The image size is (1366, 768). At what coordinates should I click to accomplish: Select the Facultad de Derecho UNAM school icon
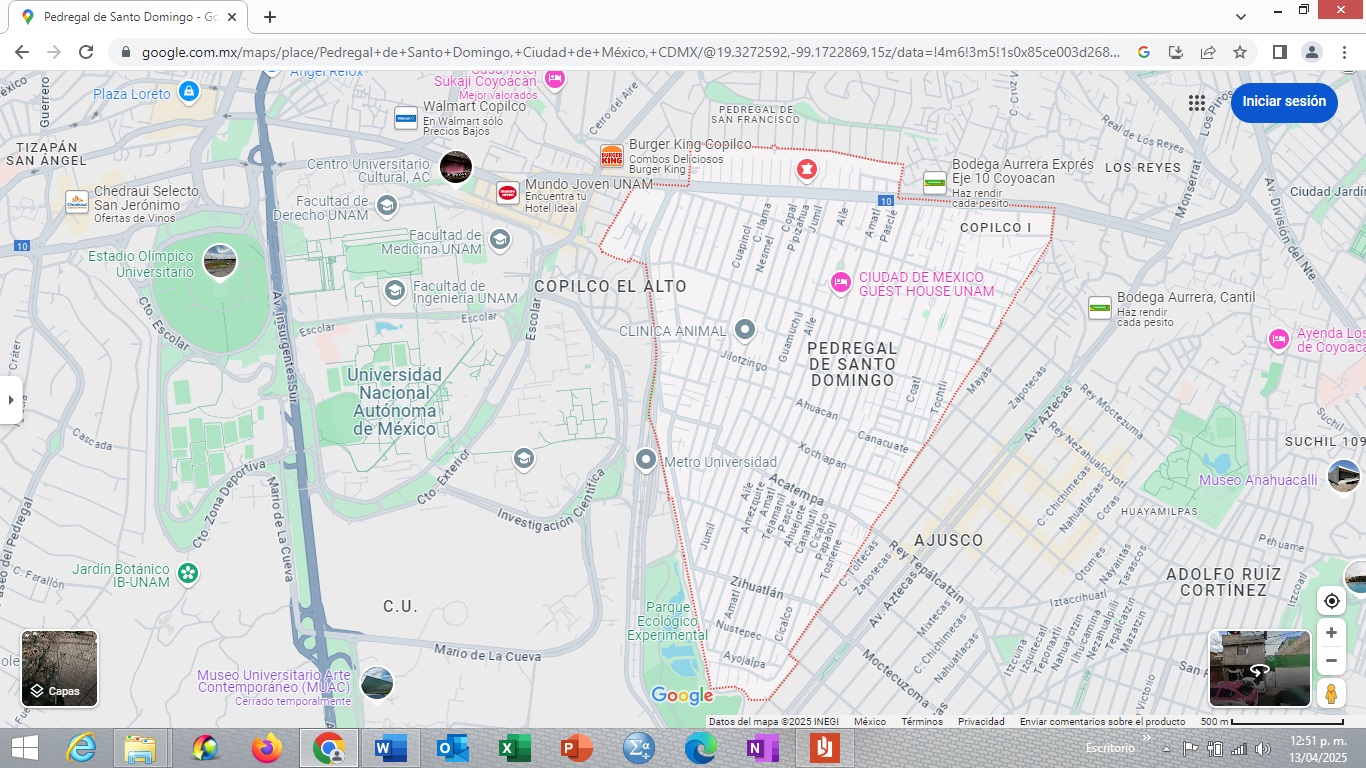coord(387,207)
